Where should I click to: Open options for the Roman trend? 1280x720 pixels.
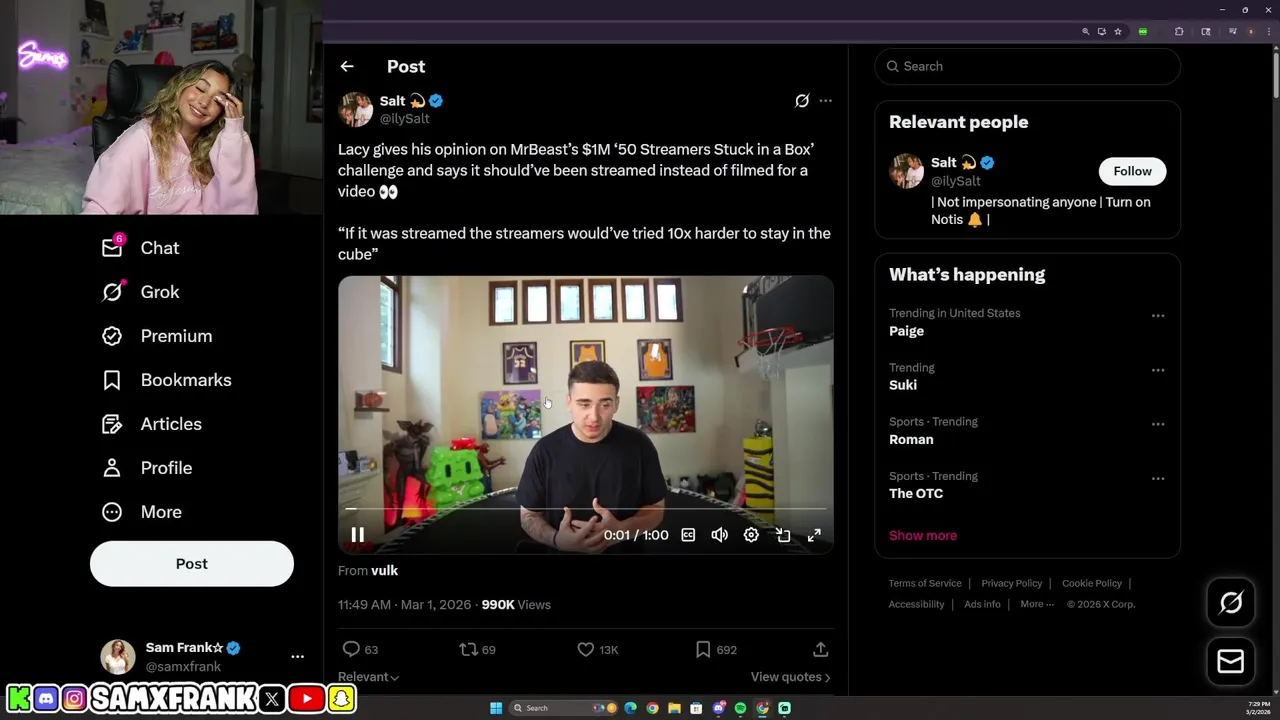tap(1158, 424)
